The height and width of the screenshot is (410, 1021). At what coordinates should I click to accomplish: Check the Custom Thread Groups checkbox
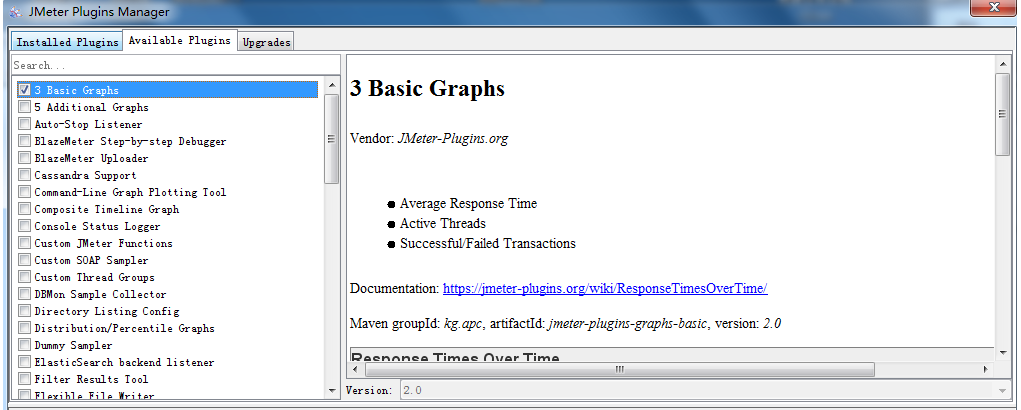click(x=24, y=277)
